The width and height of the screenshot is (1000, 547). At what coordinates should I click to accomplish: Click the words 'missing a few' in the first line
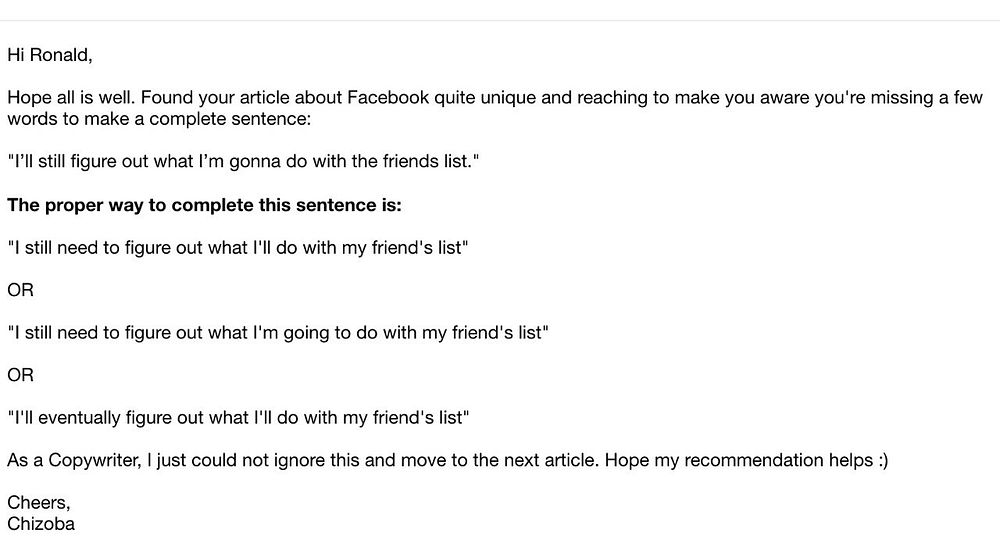[927, 98]
